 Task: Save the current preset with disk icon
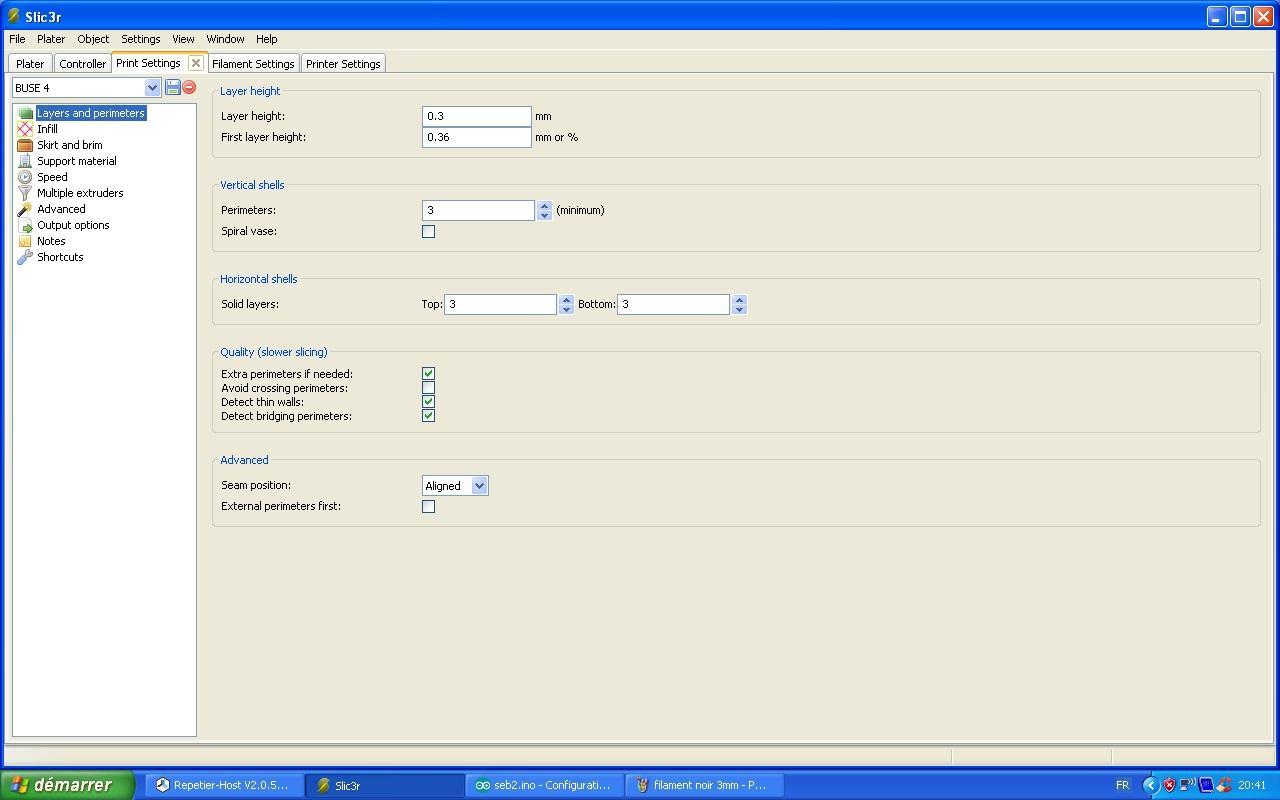[172, 87]
